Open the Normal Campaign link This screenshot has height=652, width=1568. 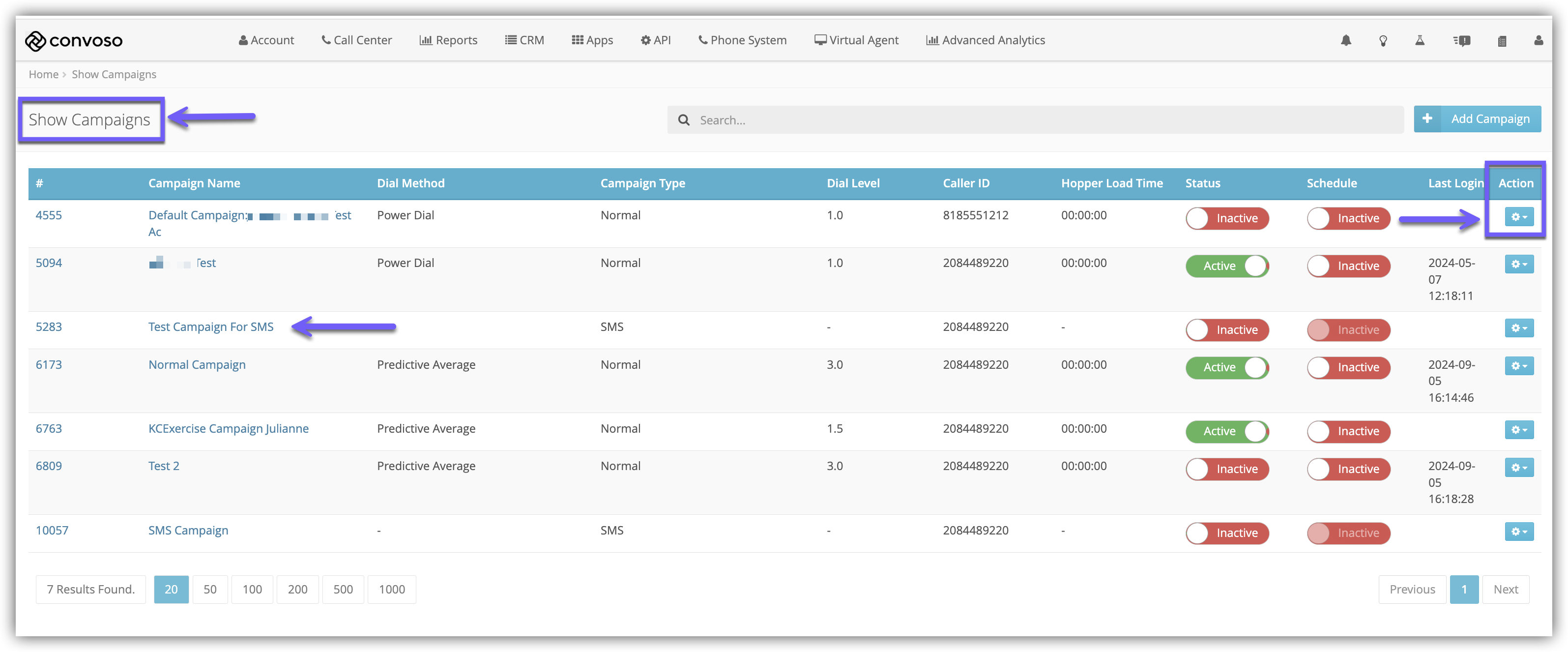coord(197,365)
